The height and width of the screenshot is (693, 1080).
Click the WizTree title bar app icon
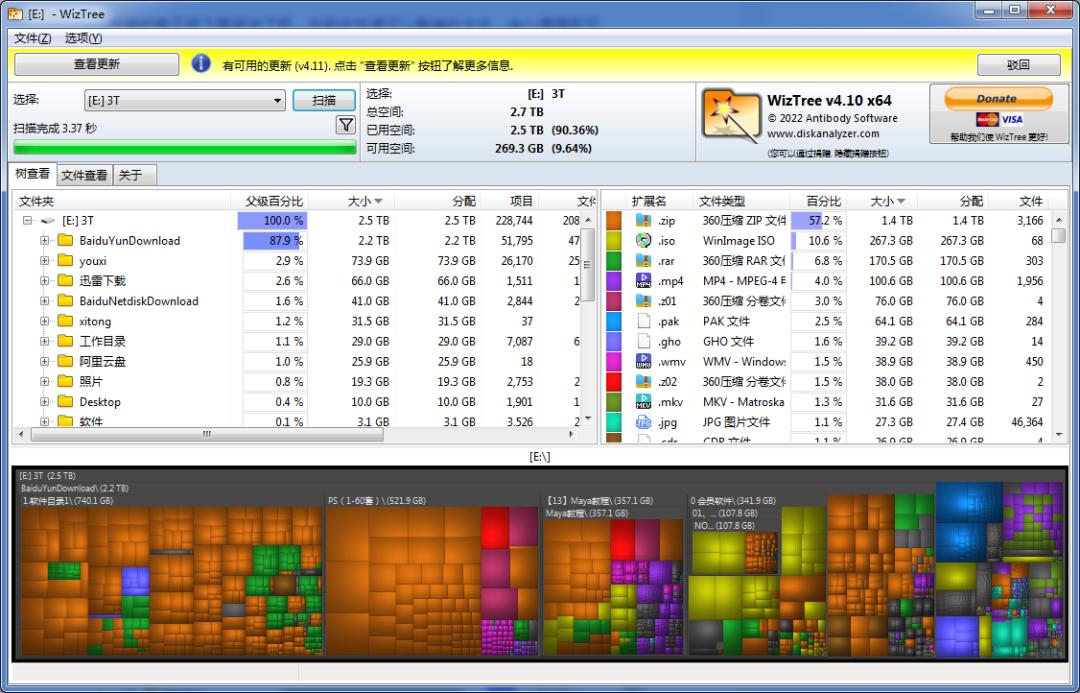pos(14,13)
